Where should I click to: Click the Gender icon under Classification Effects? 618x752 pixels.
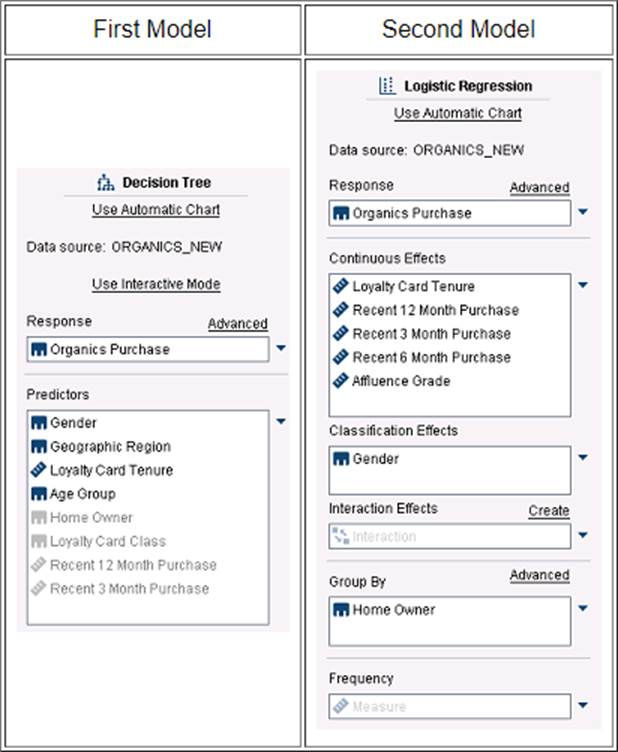coord(341,459)
